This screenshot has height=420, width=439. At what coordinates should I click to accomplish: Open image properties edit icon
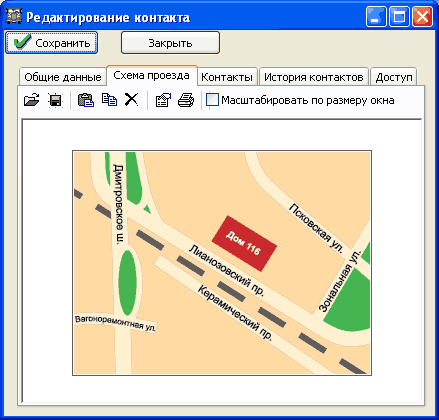163,100
